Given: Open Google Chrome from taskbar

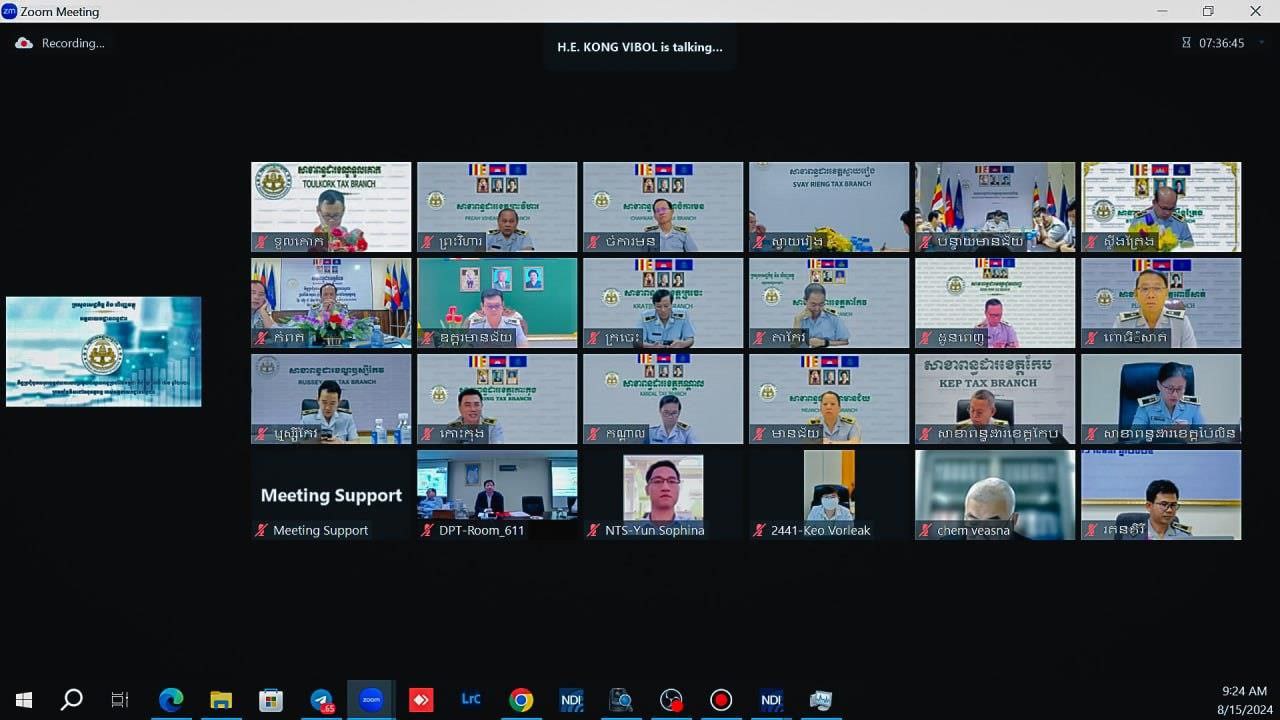Looking at the screenshot, I should click(x=521, y=700).
